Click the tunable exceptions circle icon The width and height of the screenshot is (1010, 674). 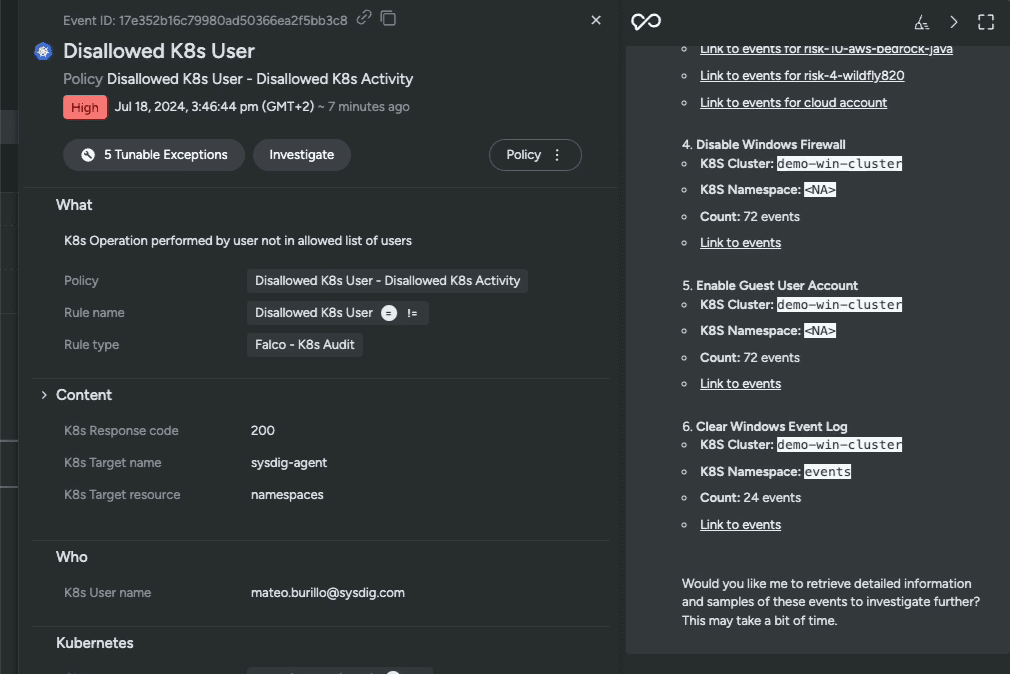(x=88, y=155)
